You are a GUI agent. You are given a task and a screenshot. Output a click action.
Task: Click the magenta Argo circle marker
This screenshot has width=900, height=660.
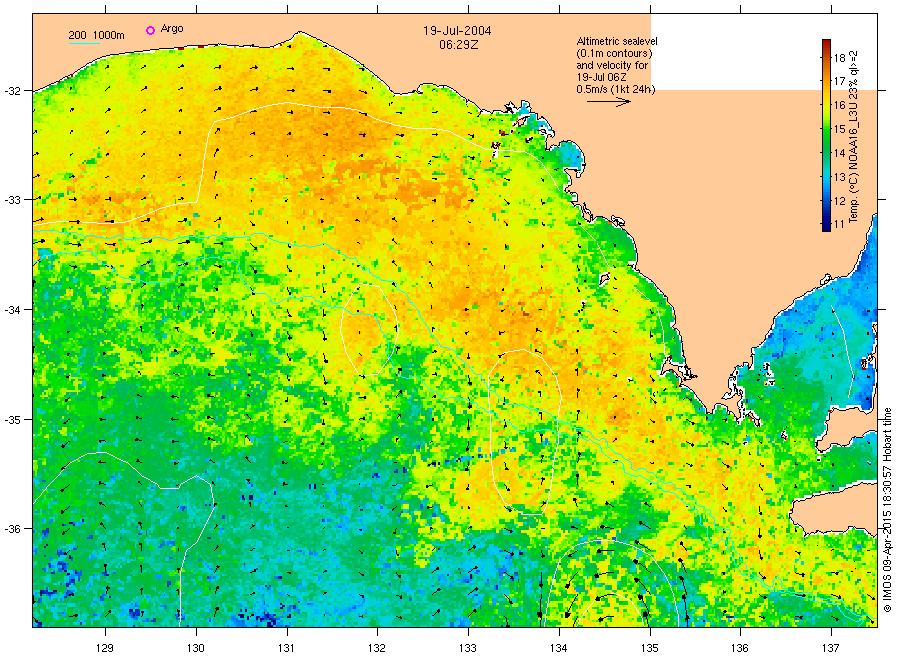click(150, 30)
